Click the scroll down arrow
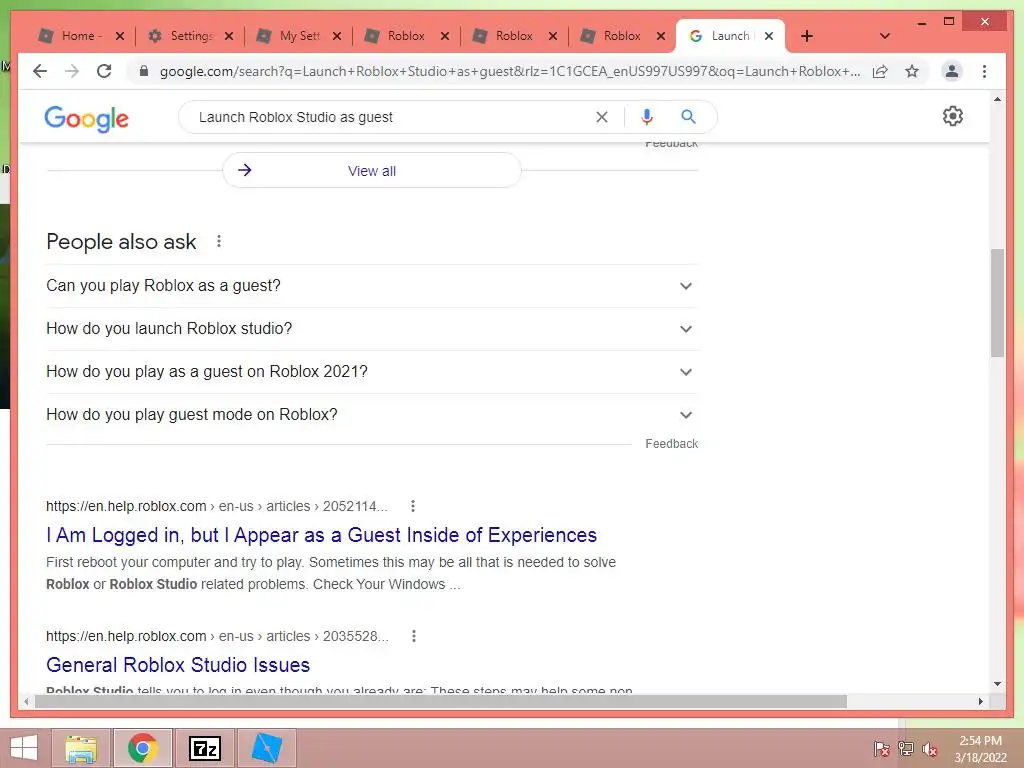1024x768 pixels. tap(997, 684)
